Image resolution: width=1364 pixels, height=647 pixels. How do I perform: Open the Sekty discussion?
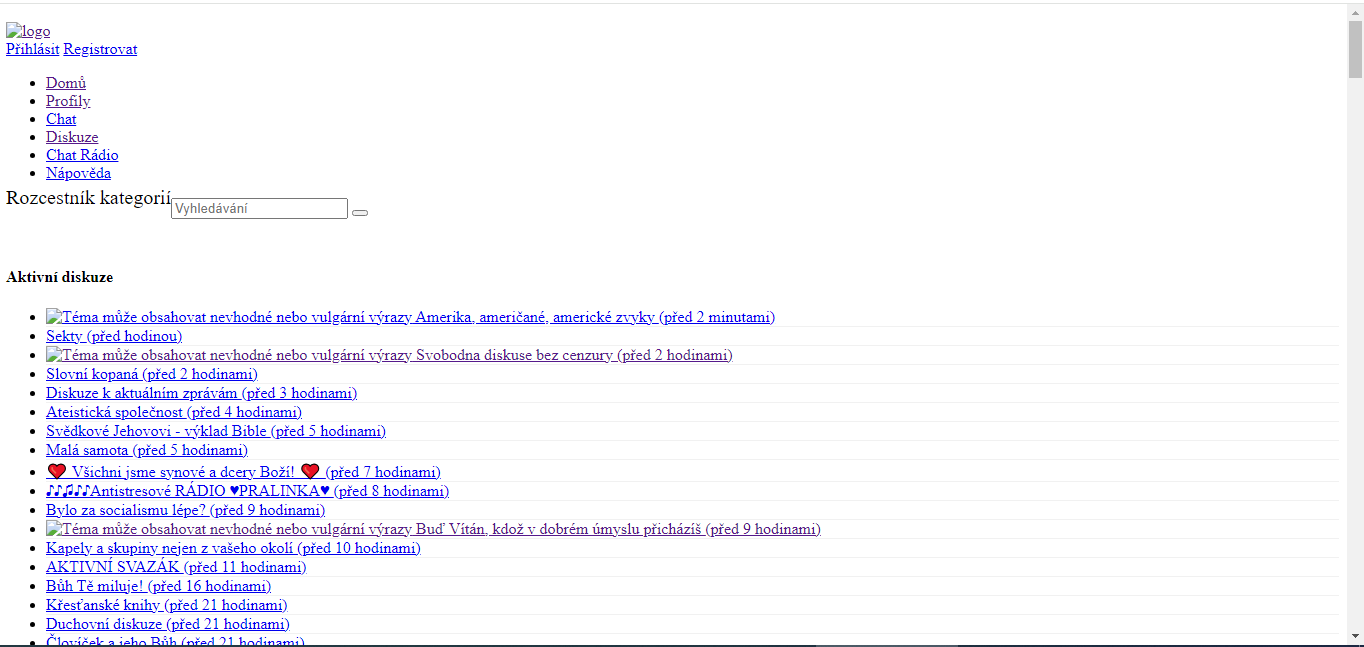coord(114,336)
